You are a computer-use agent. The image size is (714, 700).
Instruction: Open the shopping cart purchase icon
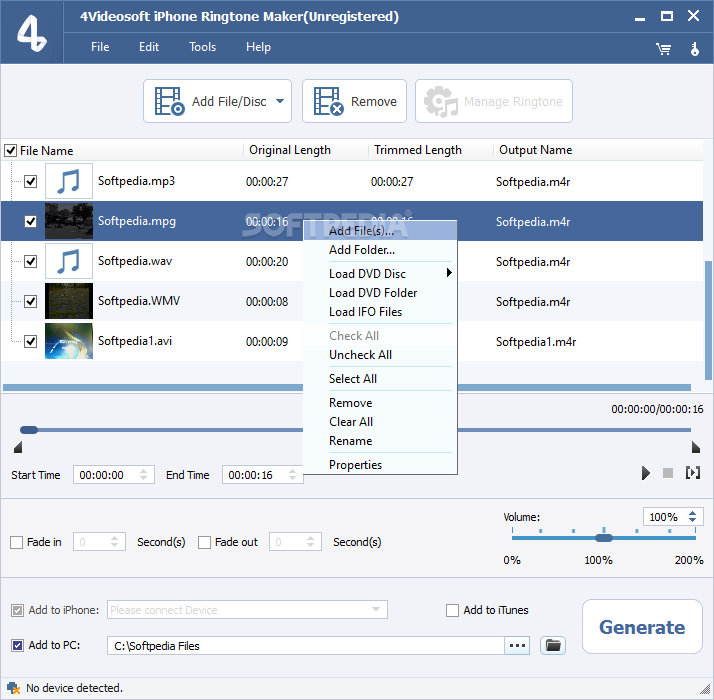(x=663, y=49)
